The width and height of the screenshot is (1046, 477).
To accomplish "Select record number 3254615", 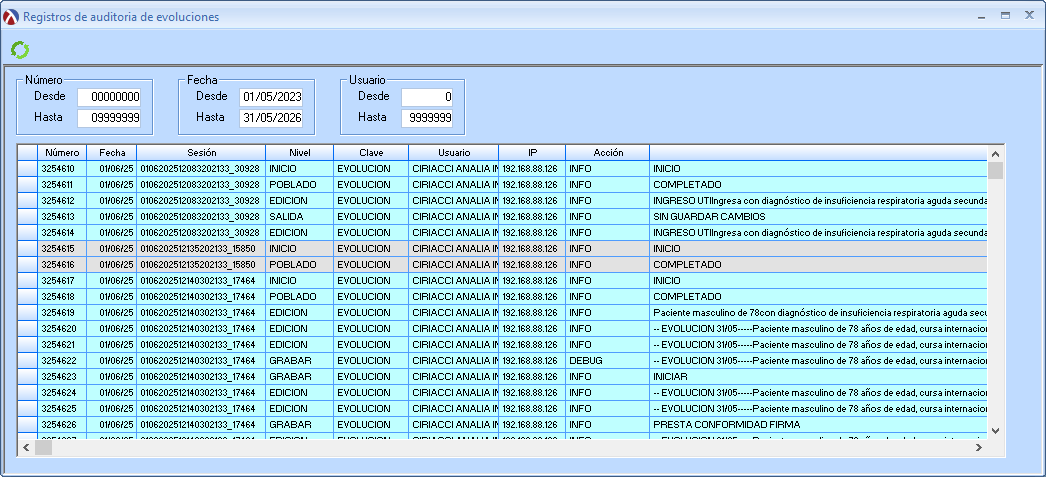I will (502, 249).
